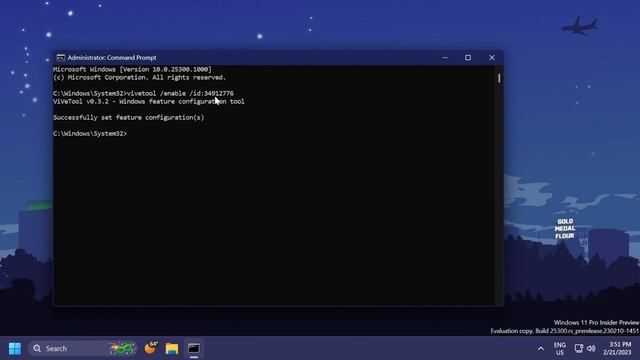This screenshot has width=640, height=360.
Task: Open the weather widget showing 64°
Action: [151, 348]
